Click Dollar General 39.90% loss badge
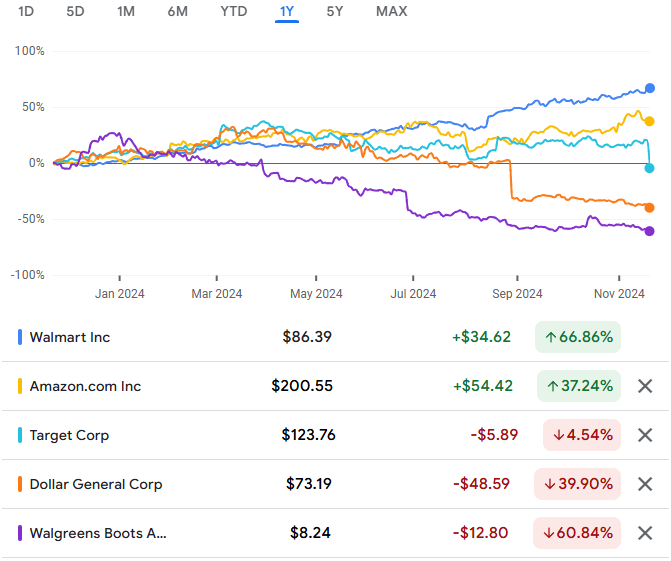The height and width of the screenshot is (561, 671). tap(577, 484)
